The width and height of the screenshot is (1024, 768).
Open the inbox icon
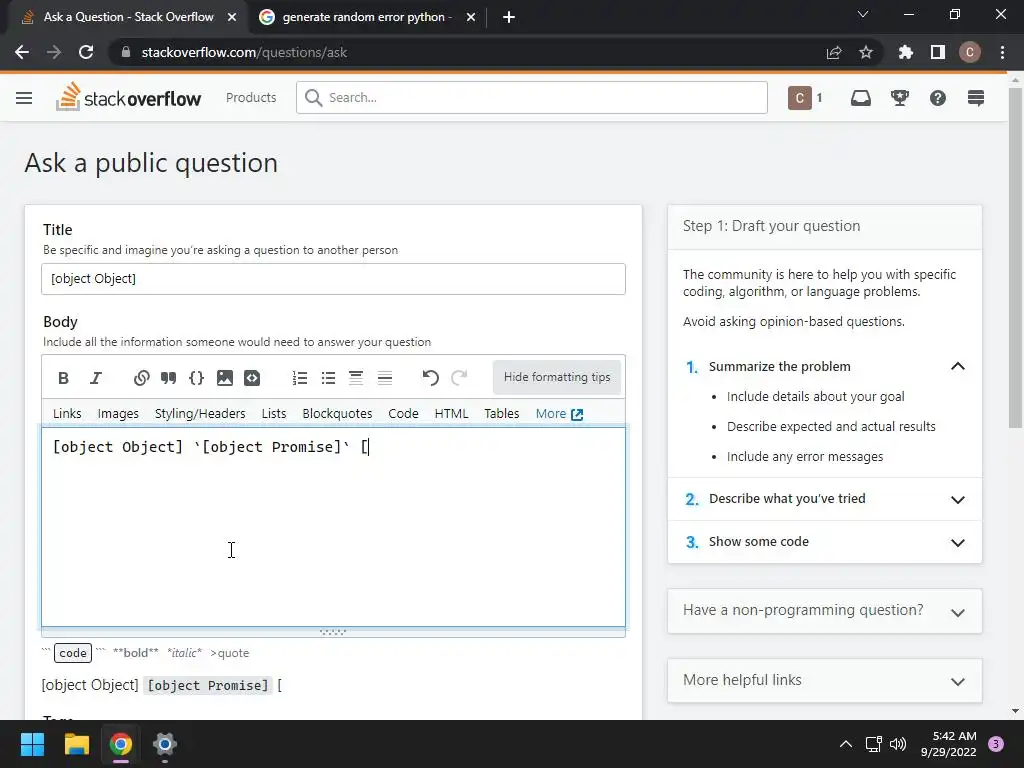tap(861, 98)
